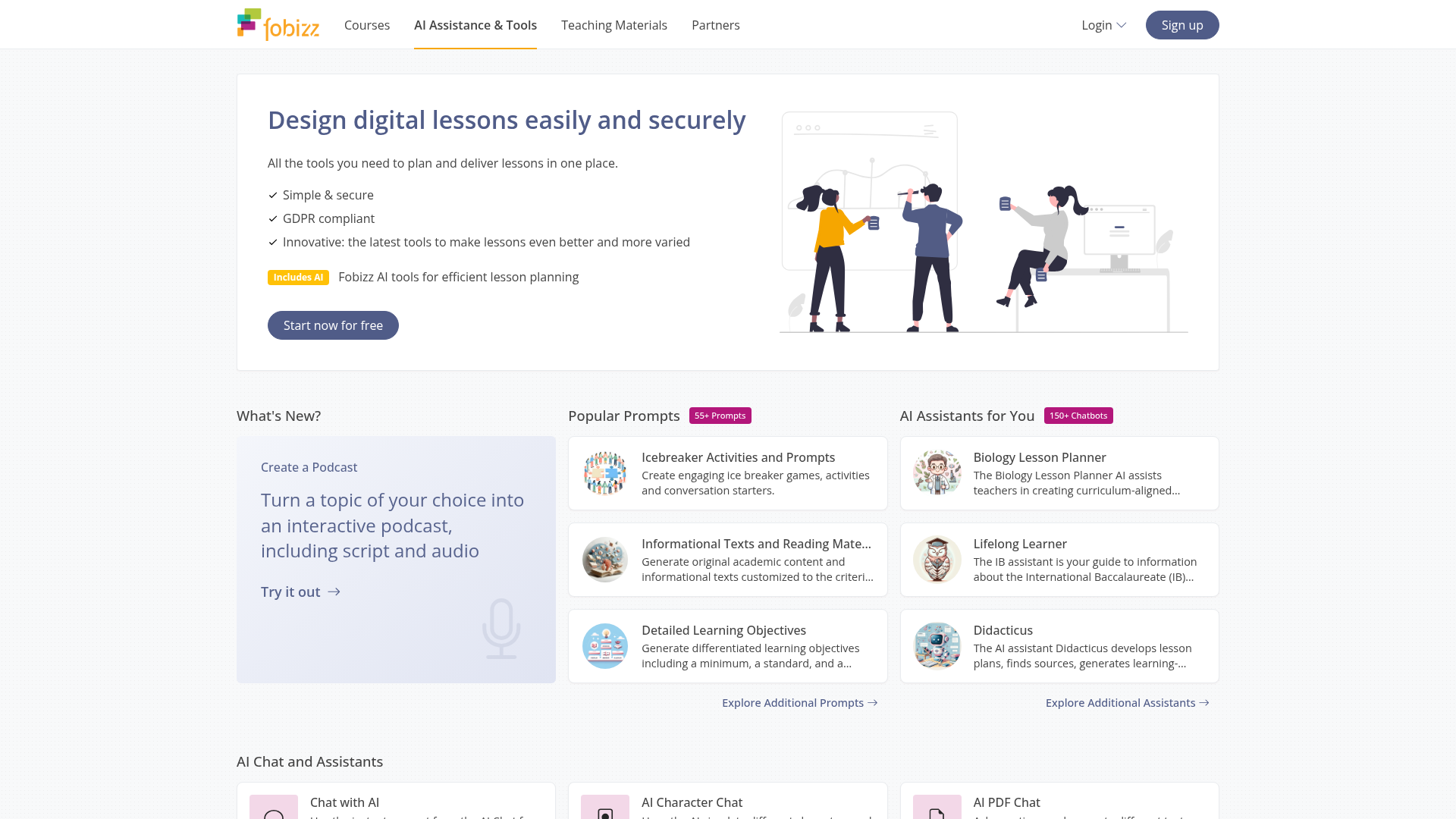Click the What's New? heading

pyautogui.click(x=278, y=416)
